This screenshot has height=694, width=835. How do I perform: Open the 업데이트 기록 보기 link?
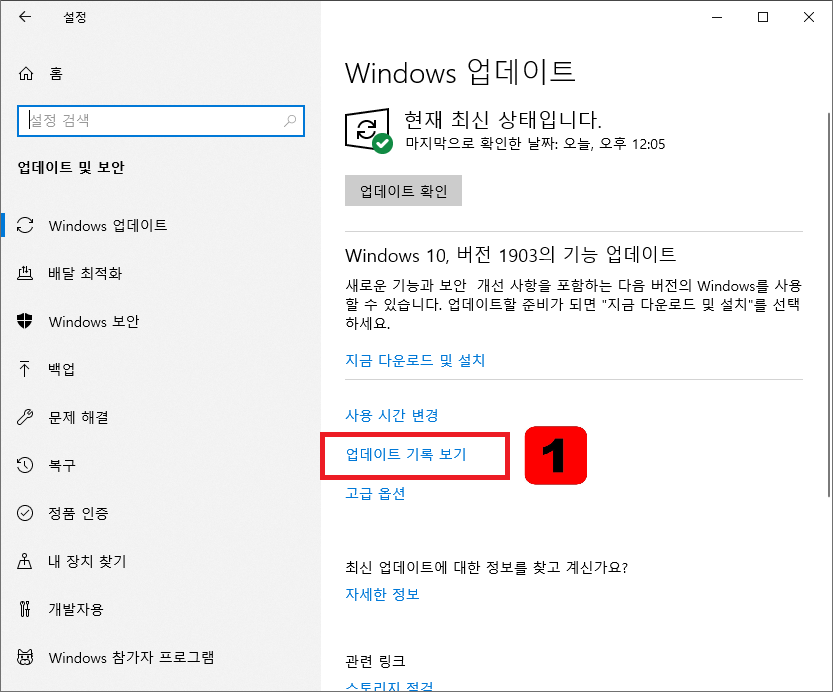(406, 454)
